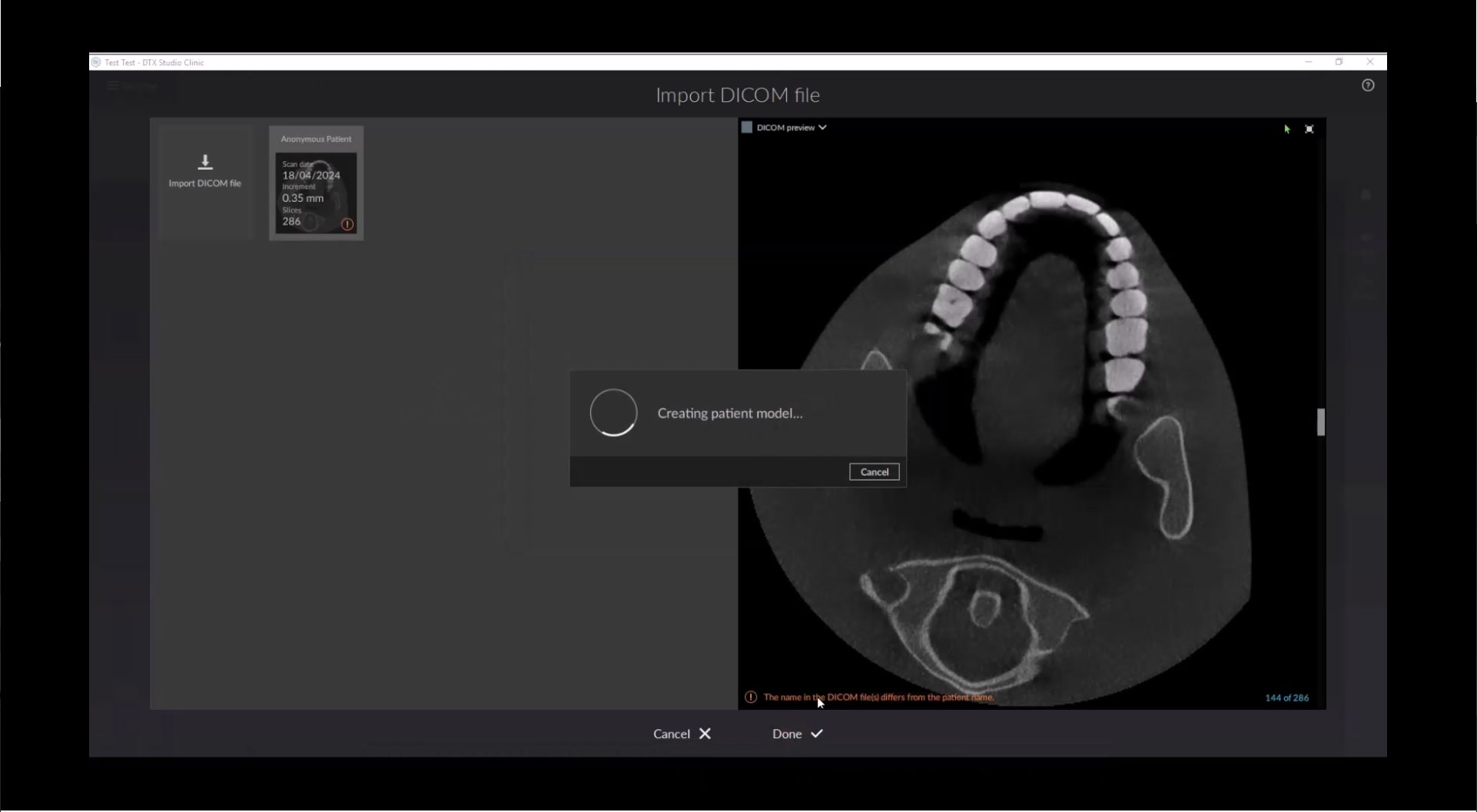Click the 'Creating patient model...' text
Screen dimensions: 1477x812
[x=730, y=413]
